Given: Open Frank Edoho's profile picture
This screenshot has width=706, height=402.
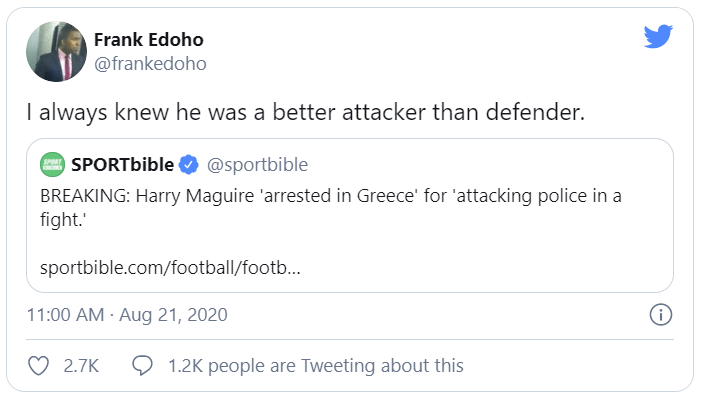Looking at the screenshot, I should point(55,51).
